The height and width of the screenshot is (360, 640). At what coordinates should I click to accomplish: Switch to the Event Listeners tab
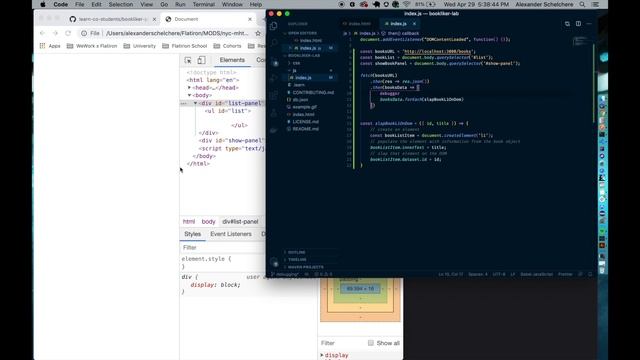tap(231, 234)
